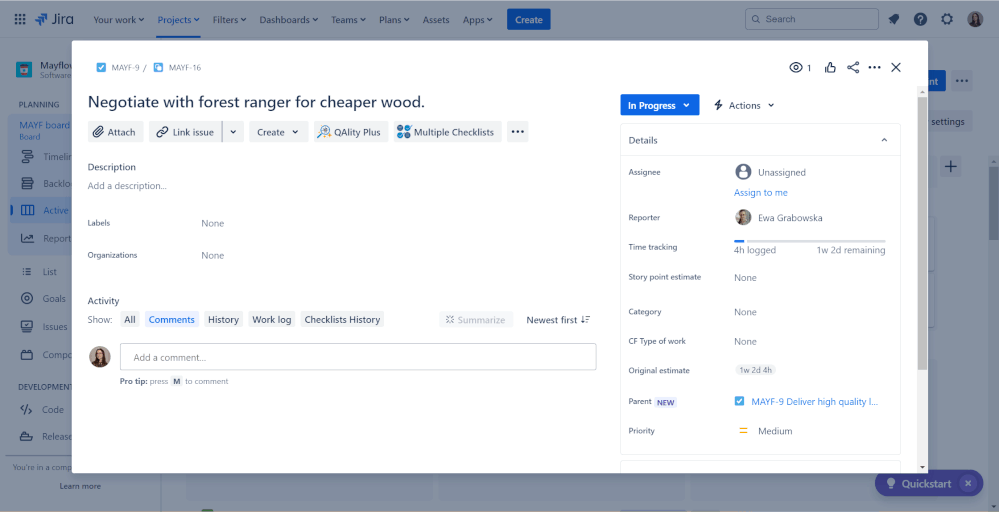Open QAlity Plus app
The image size is (999, 512).
tap(350, 132)
